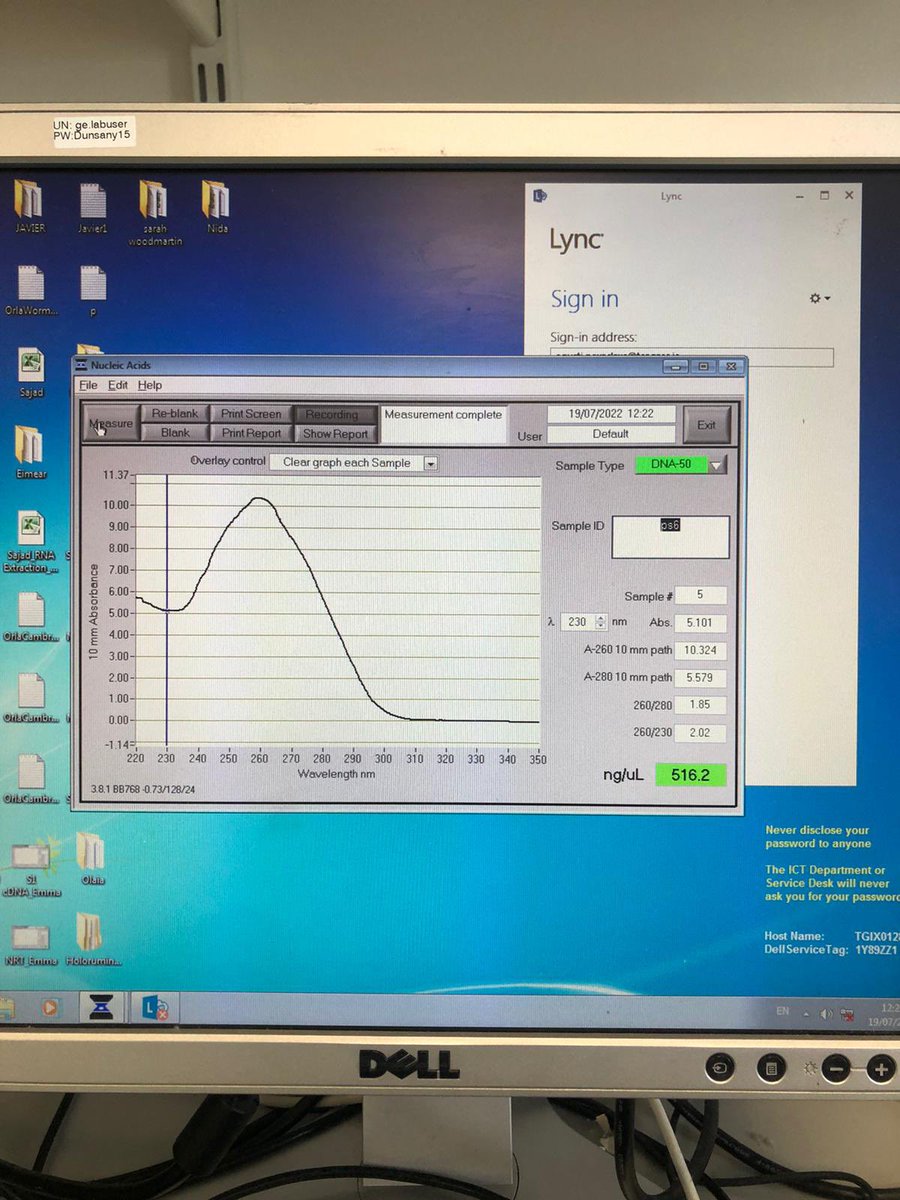Click the wavelength 230 nm stepper arrows
Screen dimensions: 900x1200
coord(600,622)
